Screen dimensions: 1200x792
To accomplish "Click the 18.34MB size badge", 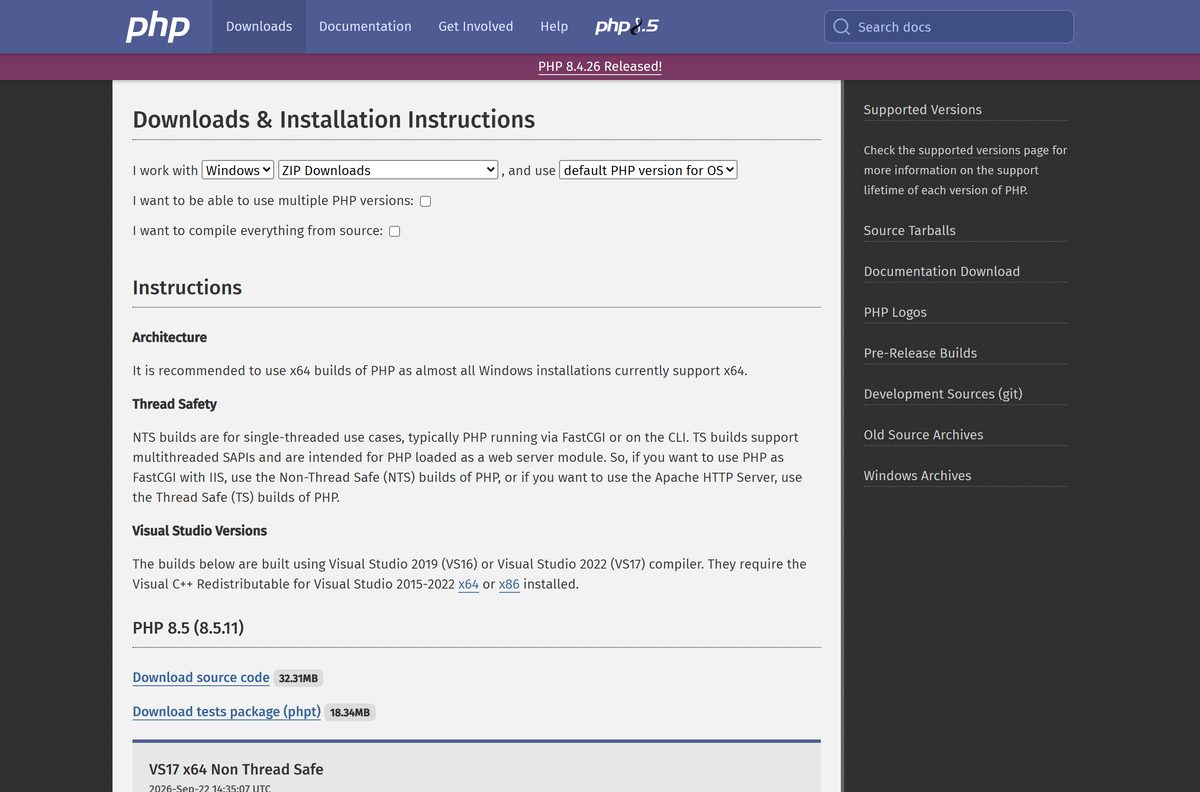I will pos(350,713).
